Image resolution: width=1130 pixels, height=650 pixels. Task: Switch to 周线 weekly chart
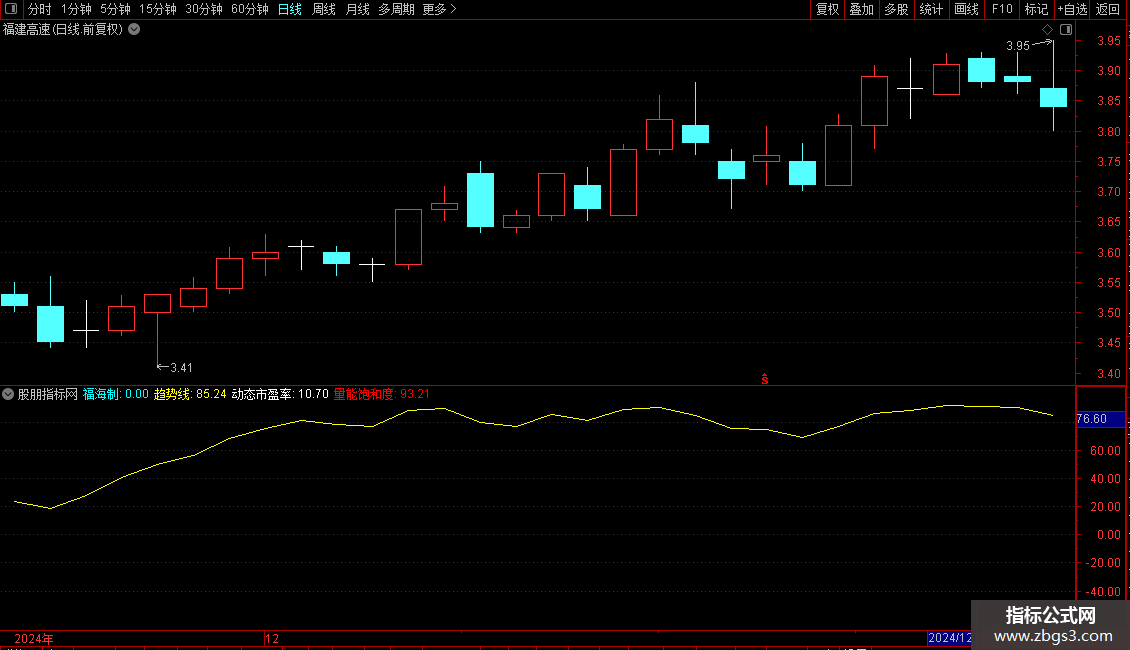pos(324,9)
